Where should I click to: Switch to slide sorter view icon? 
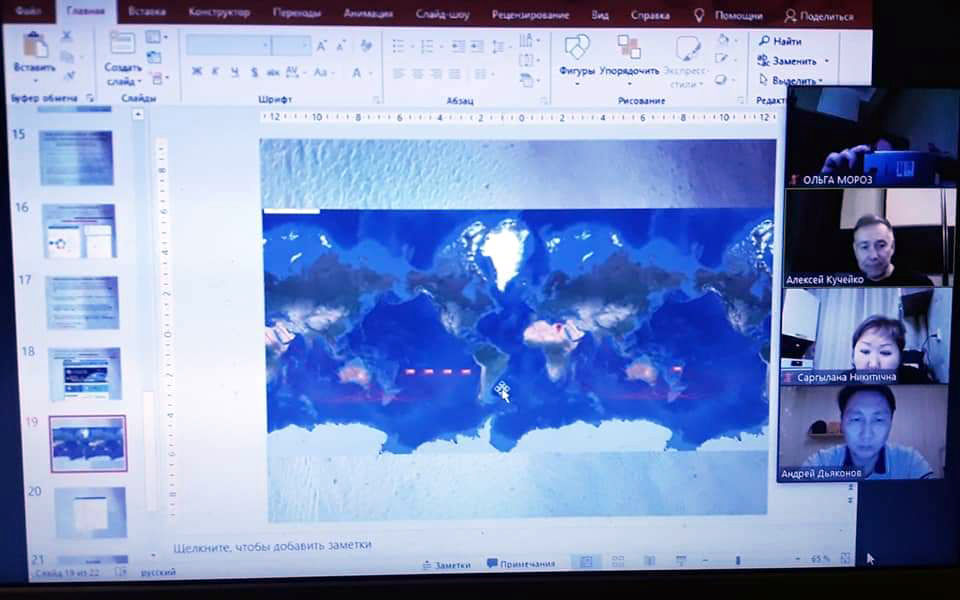[x=618, y=562]
